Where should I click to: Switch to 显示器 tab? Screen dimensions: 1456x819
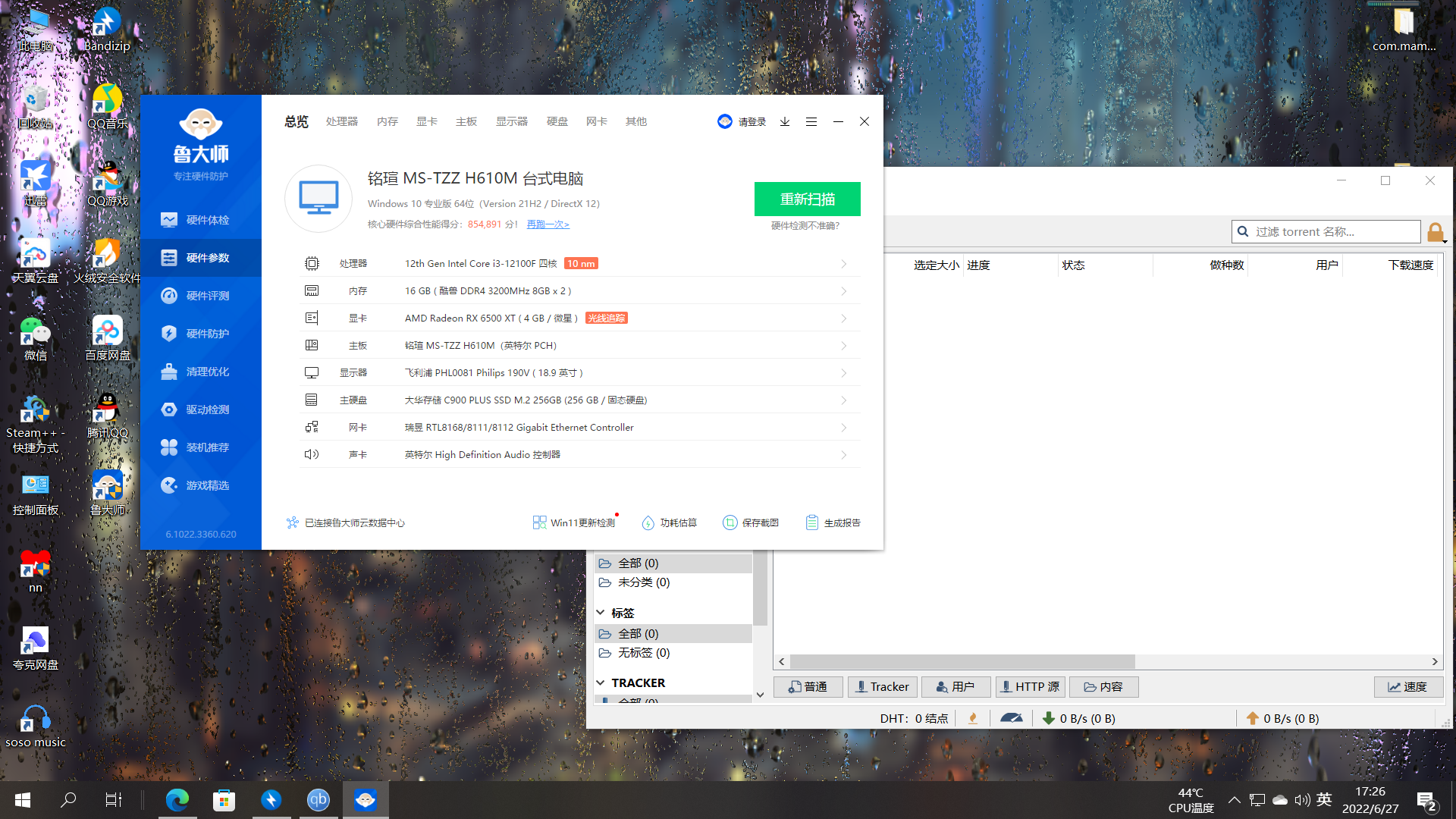[x=512, y=121]
